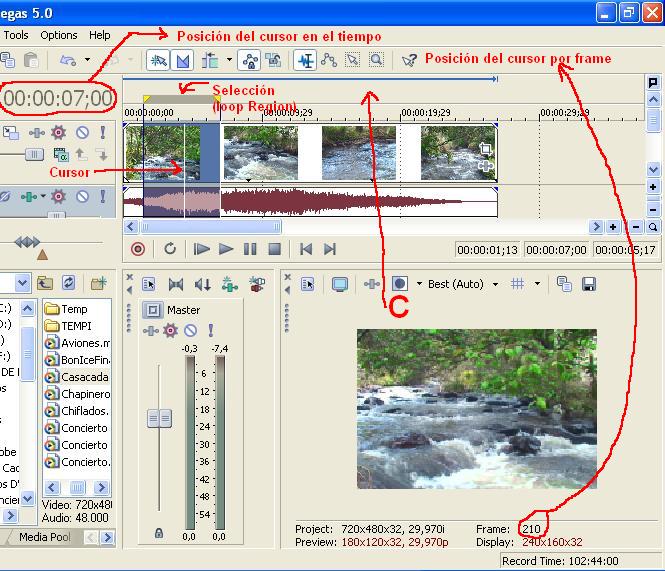Open Master bus FX gear icon
The width and height of the screenshot is (665, 571).
pyautogui.click(x=170, y=330)
